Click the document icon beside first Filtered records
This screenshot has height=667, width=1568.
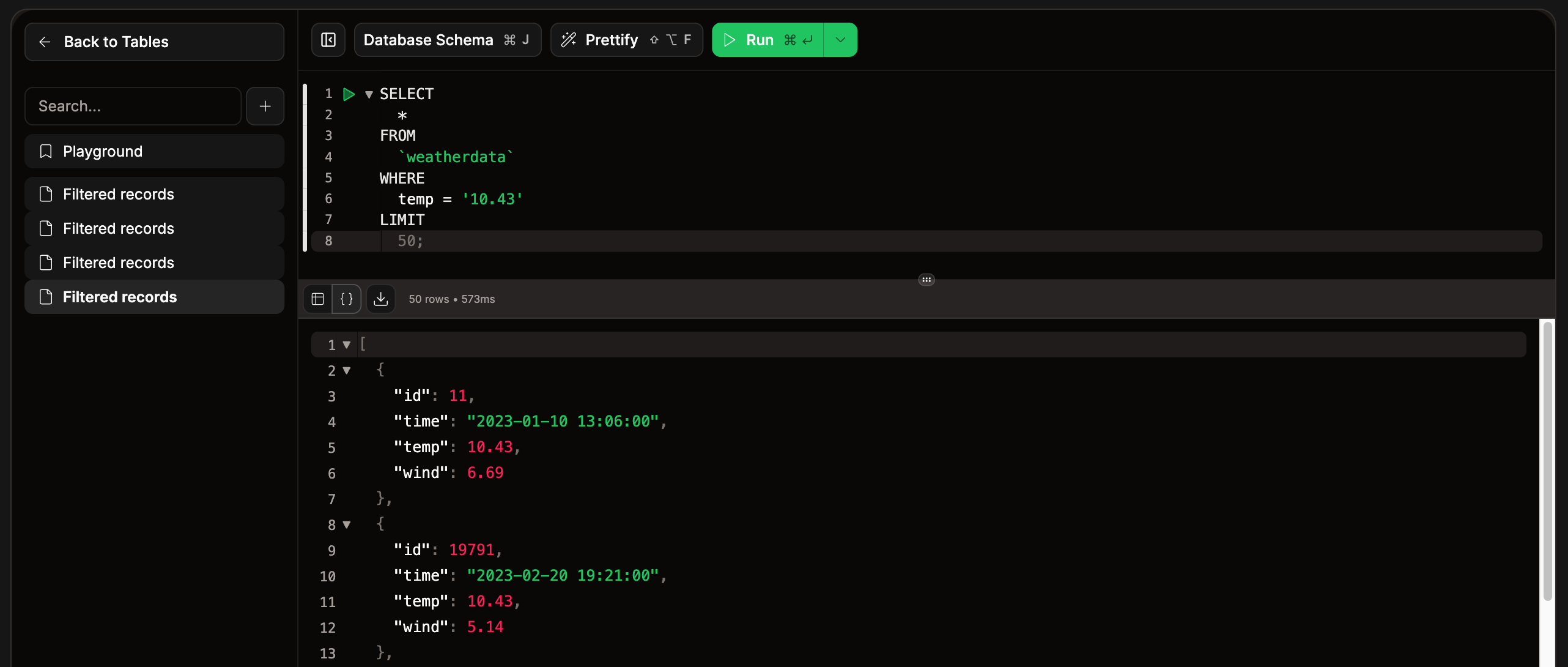point(45,194)
